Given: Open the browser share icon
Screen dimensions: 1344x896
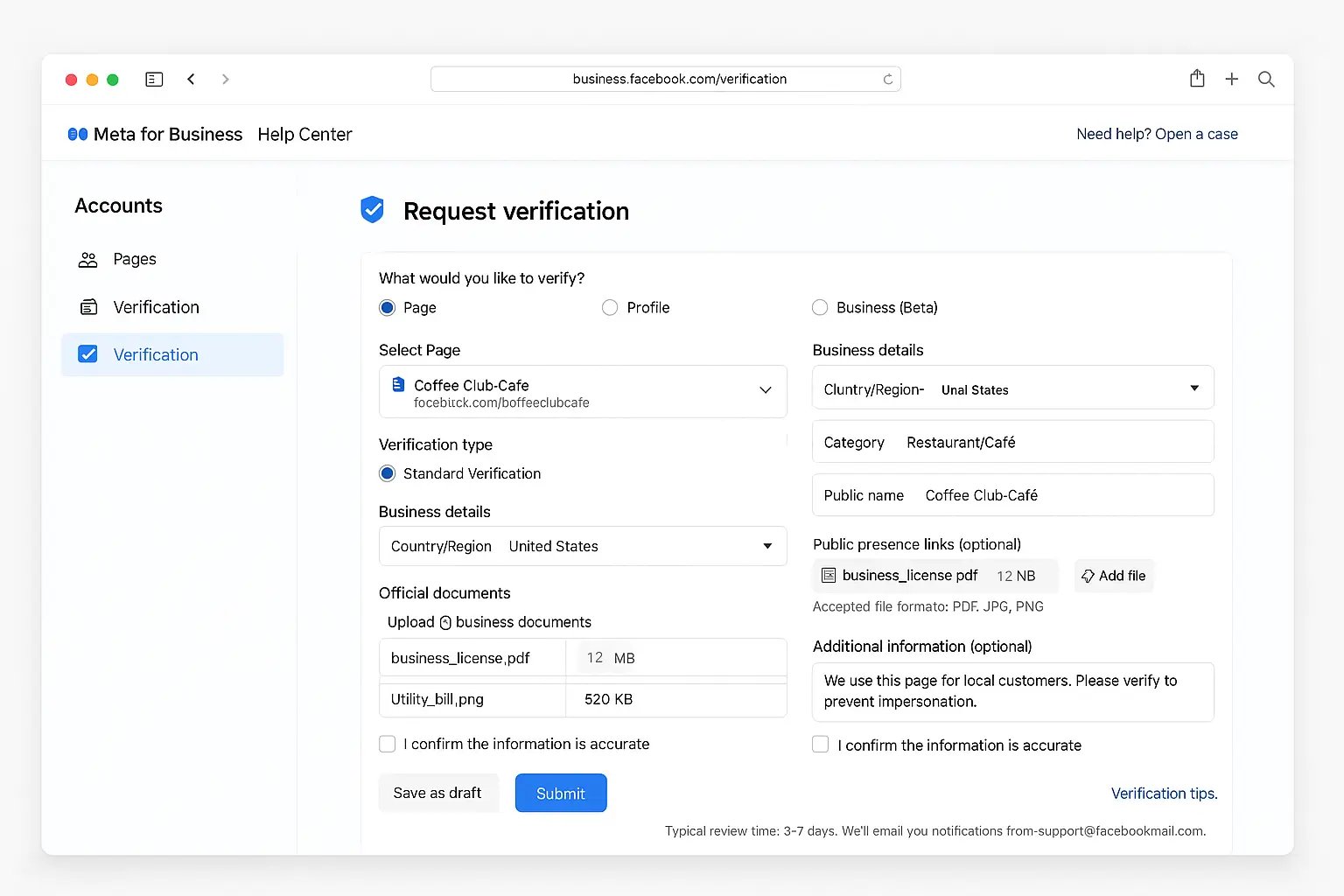Looking at the screenshot, I should [x=1197, y=79].
